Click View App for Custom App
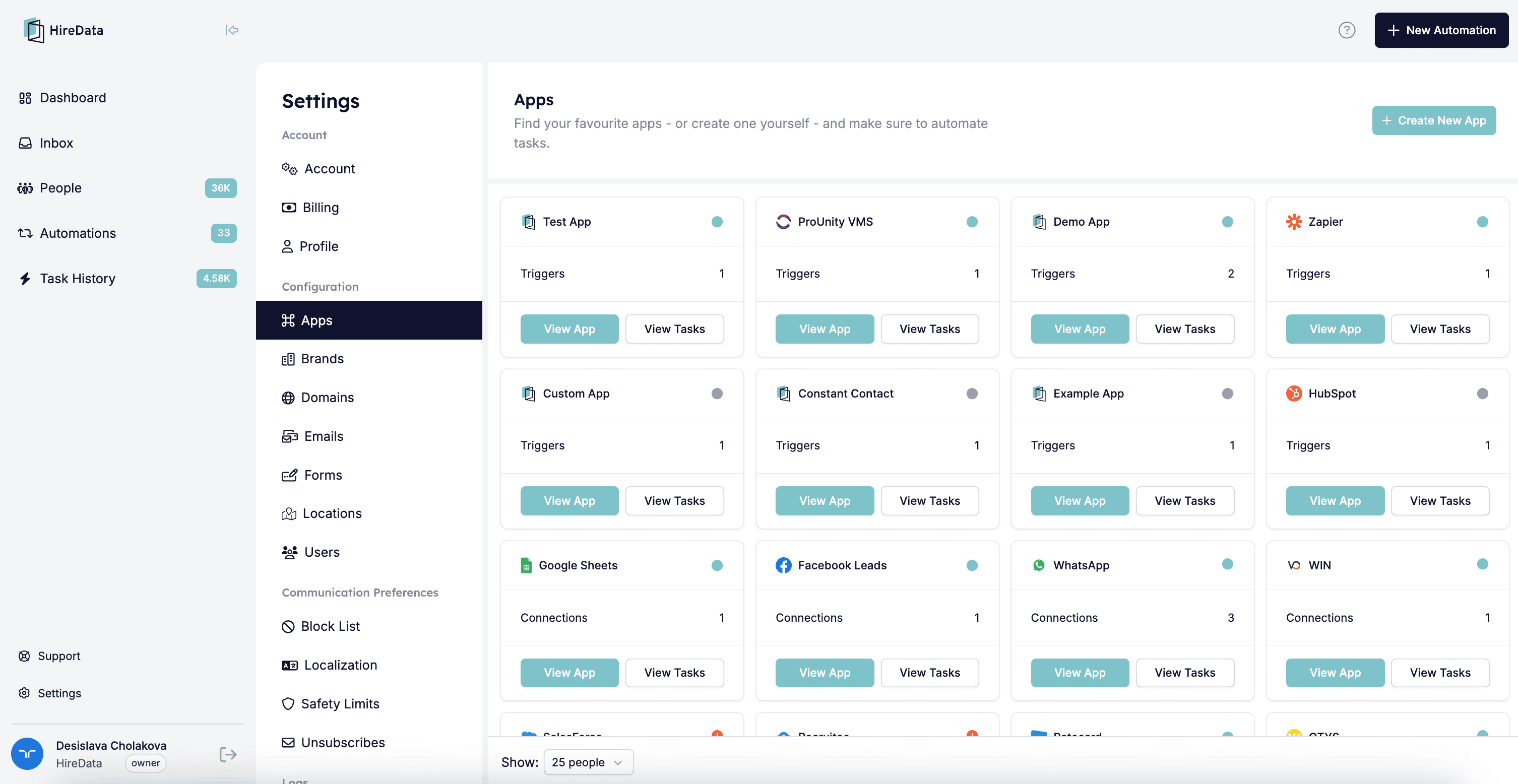1518x784 pixels. 570,501
